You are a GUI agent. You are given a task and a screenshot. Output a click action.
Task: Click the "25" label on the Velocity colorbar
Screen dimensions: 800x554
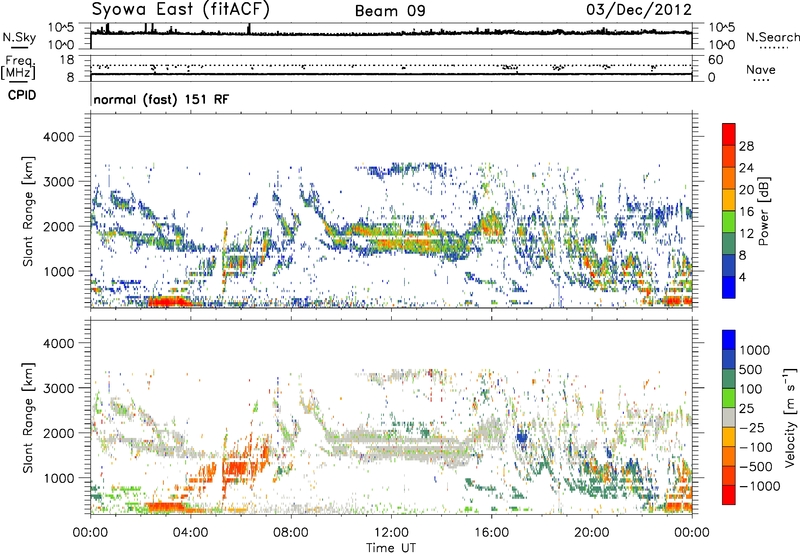point(746,409)
